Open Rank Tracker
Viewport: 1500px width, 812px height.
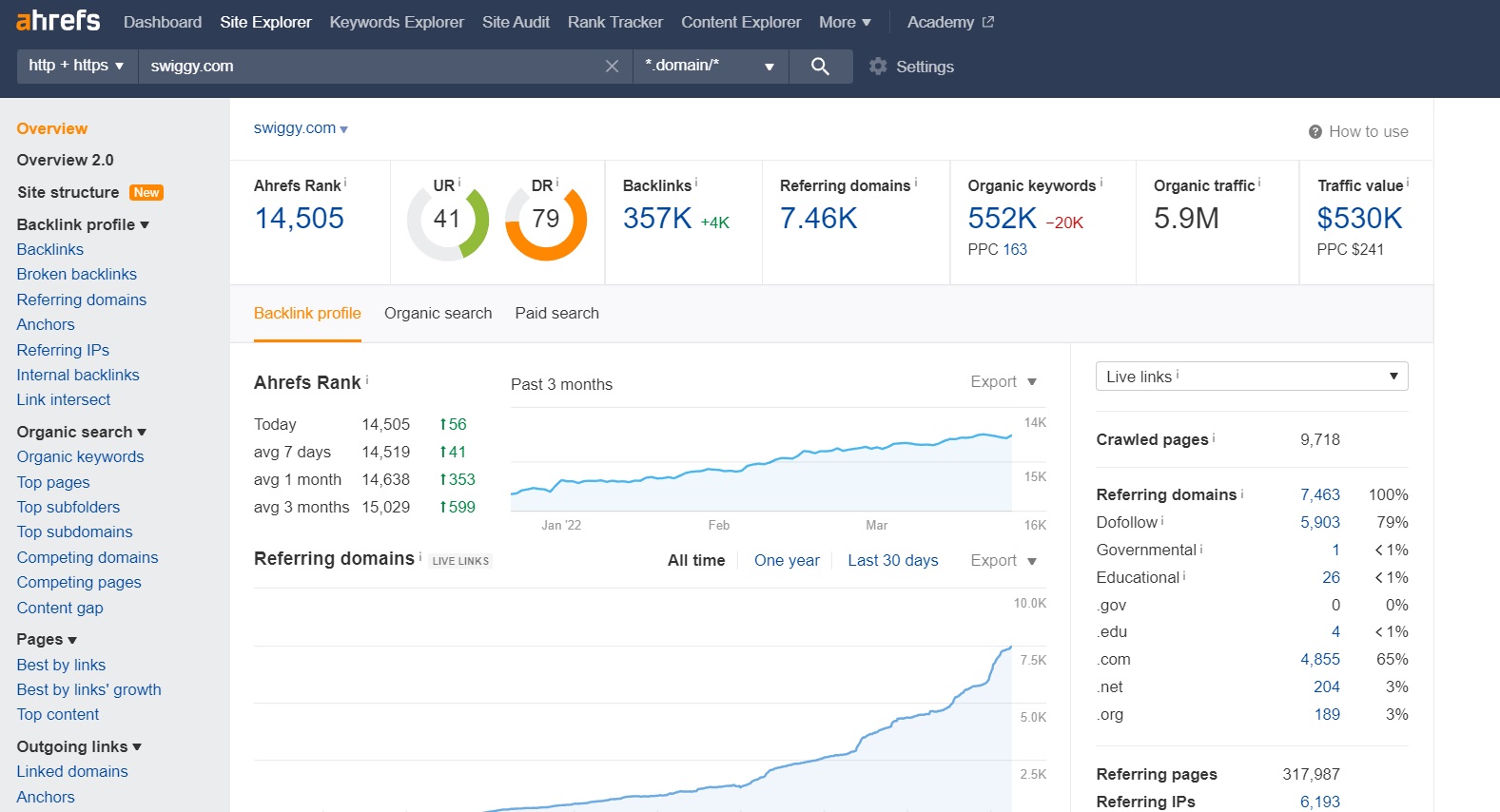click(x=615, y=22)
